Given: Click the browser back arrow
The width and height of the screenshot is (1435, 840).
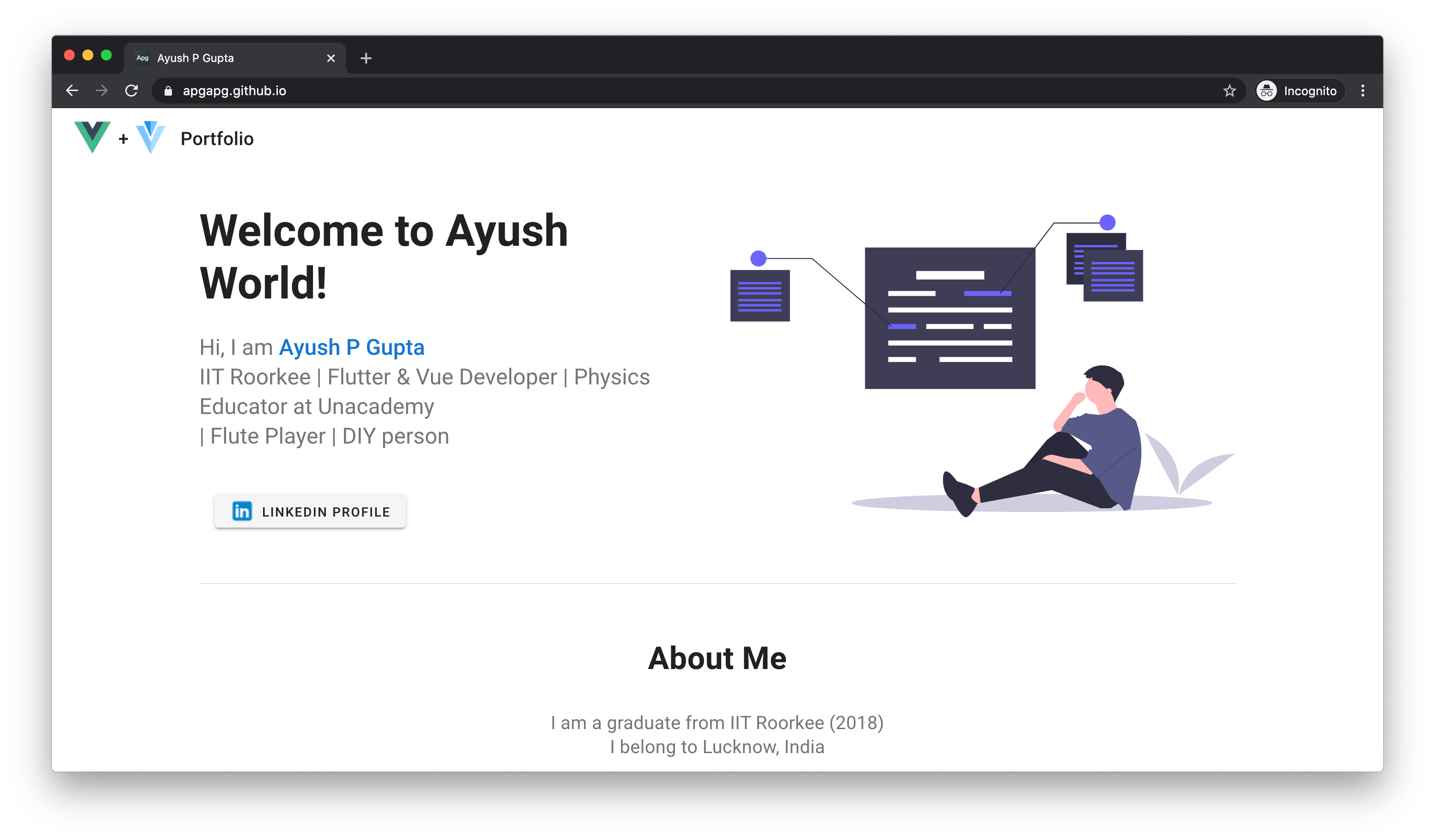Looking at the screenshot, I should tap(72, 91).
